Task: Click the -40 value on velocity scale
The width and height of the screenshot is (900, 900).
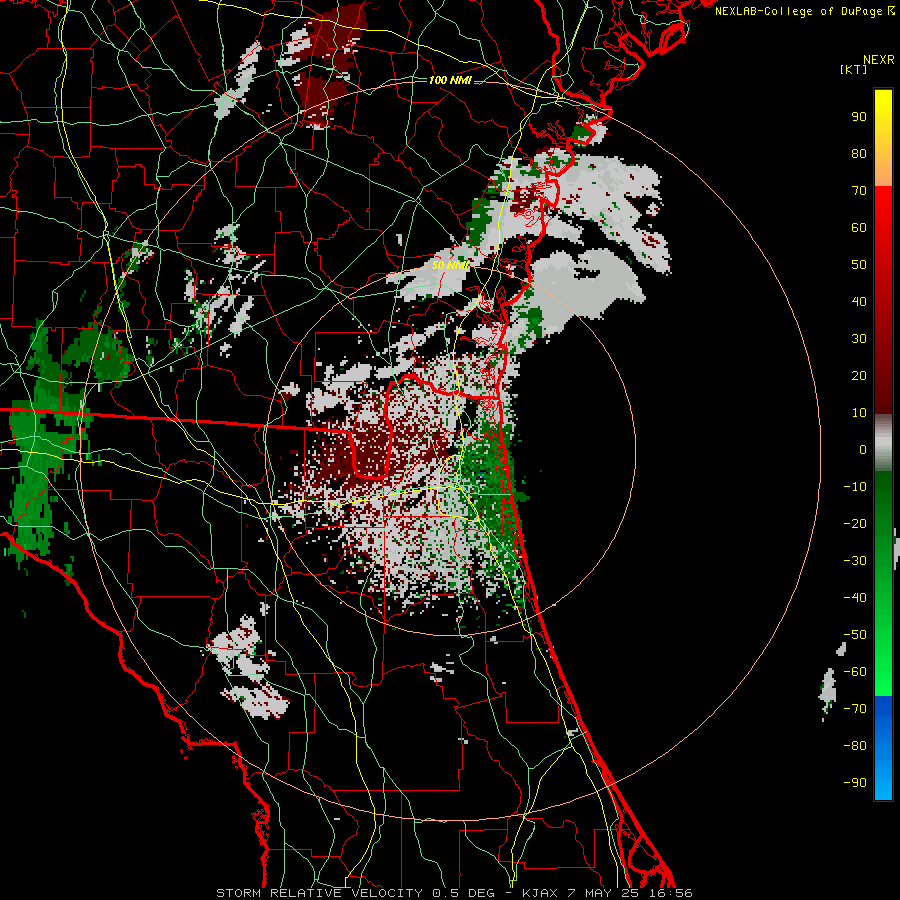Action: click(x=855, y=598)
